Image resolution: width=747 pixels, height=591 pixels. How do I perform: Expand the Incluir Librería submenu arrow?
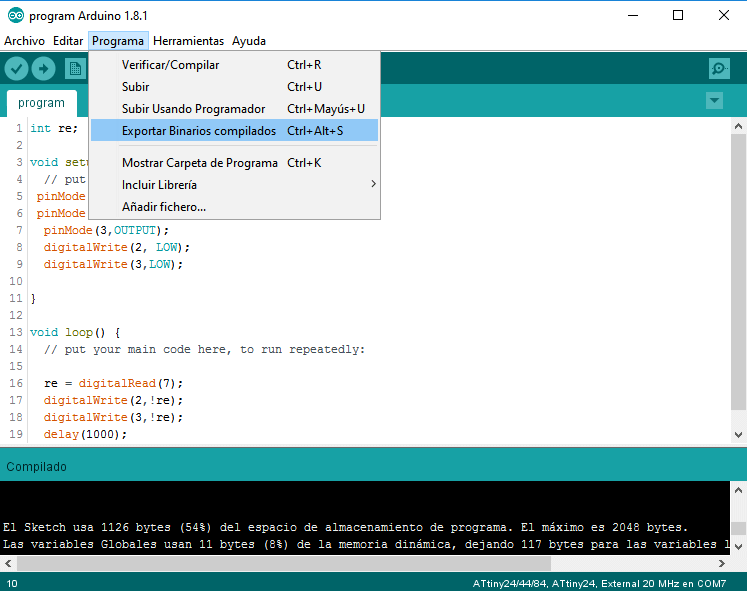point(374,184)
